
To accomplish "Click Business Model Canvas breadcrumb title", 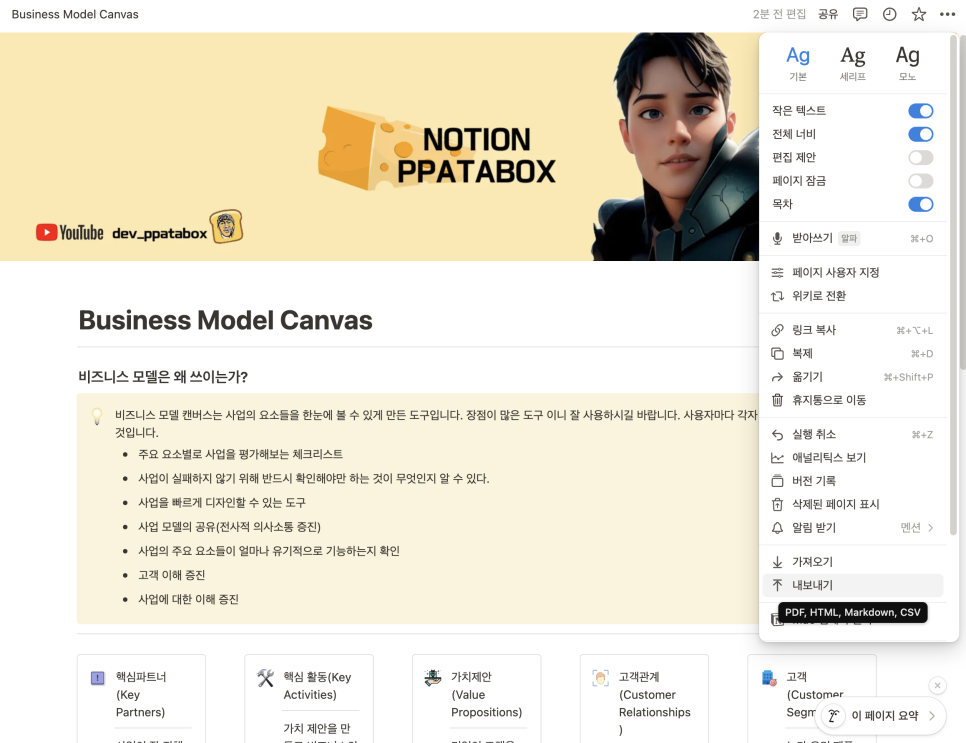I will click(x=75, y=14).
